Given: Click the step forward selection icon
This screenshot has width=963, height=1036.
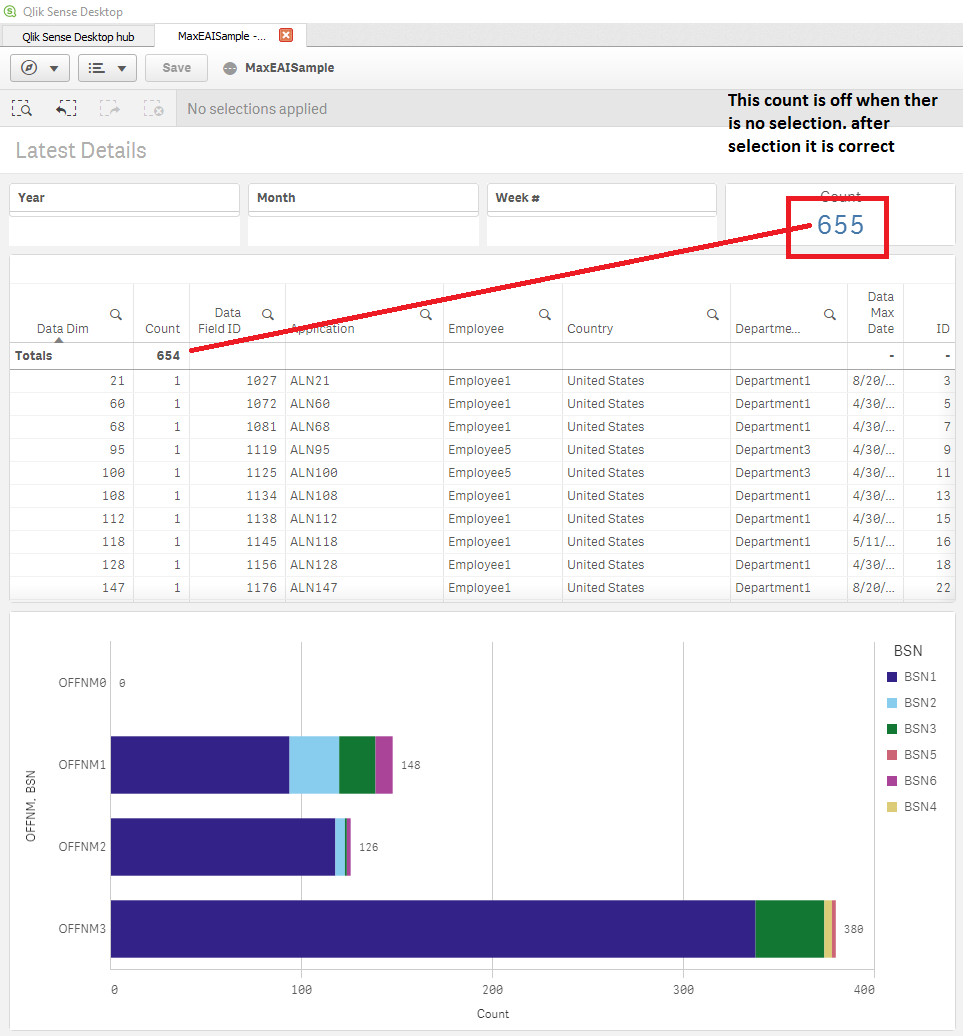Looking at the screenshot, I should click(109, 109).
